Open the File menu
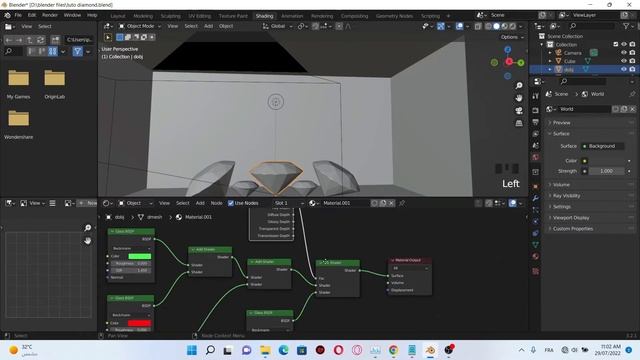640x360 pixels. [x=18, y=15]
